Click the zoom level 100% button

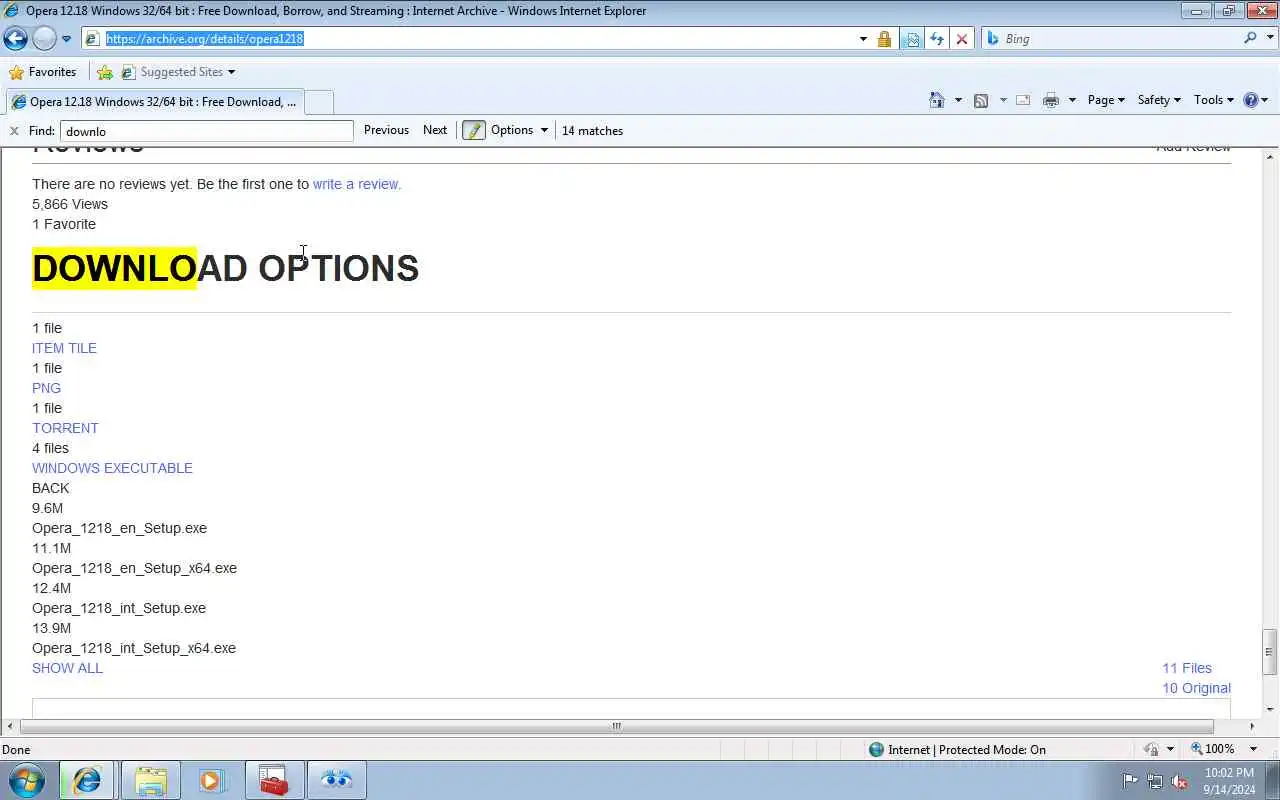click(x=1212, y=749)
